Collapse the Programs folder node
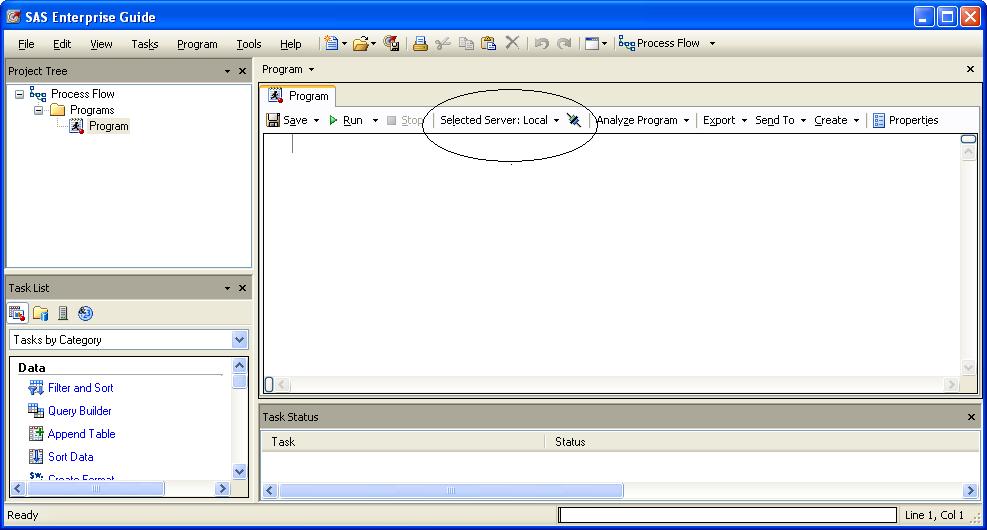The image size is (987, 530). point(38,110)
